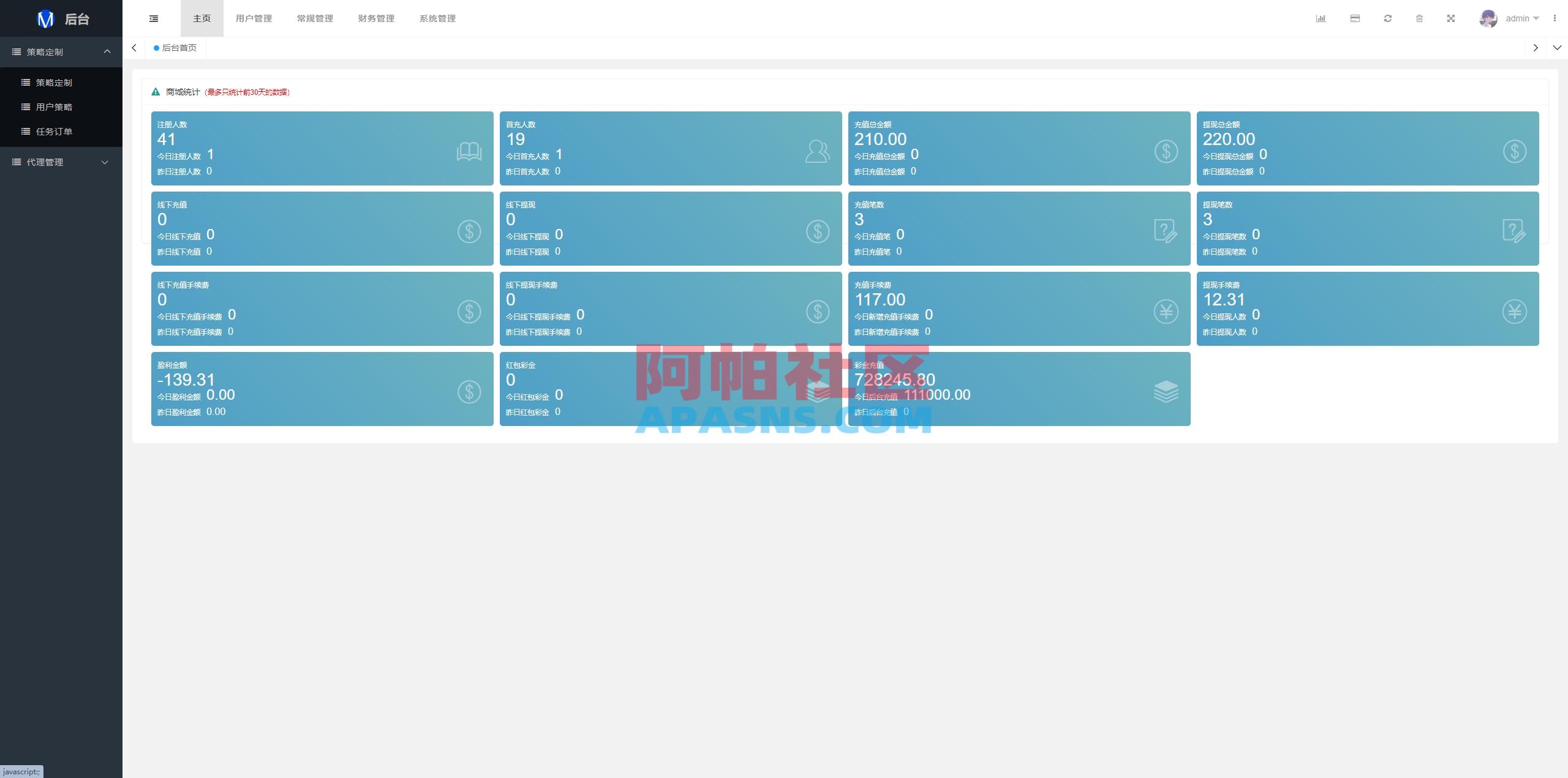Click the refresh icon in the top toolbar
Screen dimensions: 1568x778
1387,18
